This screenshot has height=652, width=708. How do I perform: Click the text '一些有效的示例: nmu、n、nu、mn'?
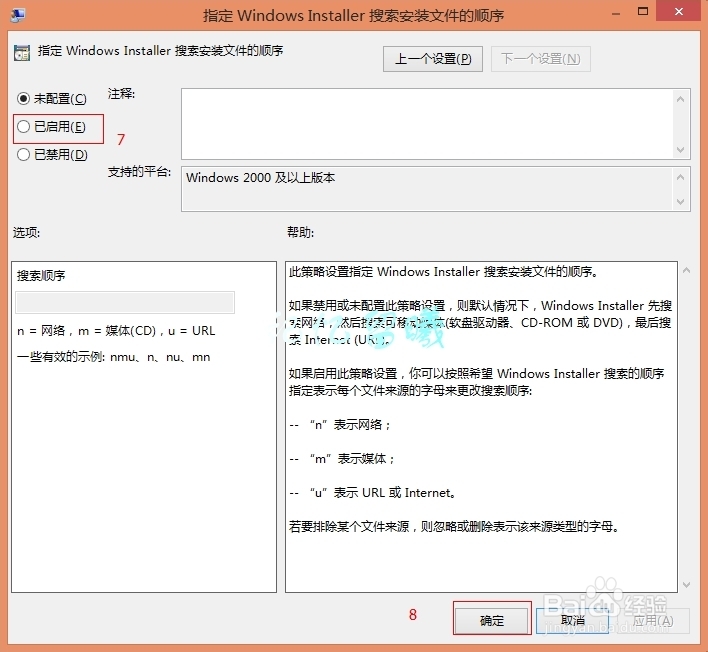pyautogui.click(x=113, y=357)
